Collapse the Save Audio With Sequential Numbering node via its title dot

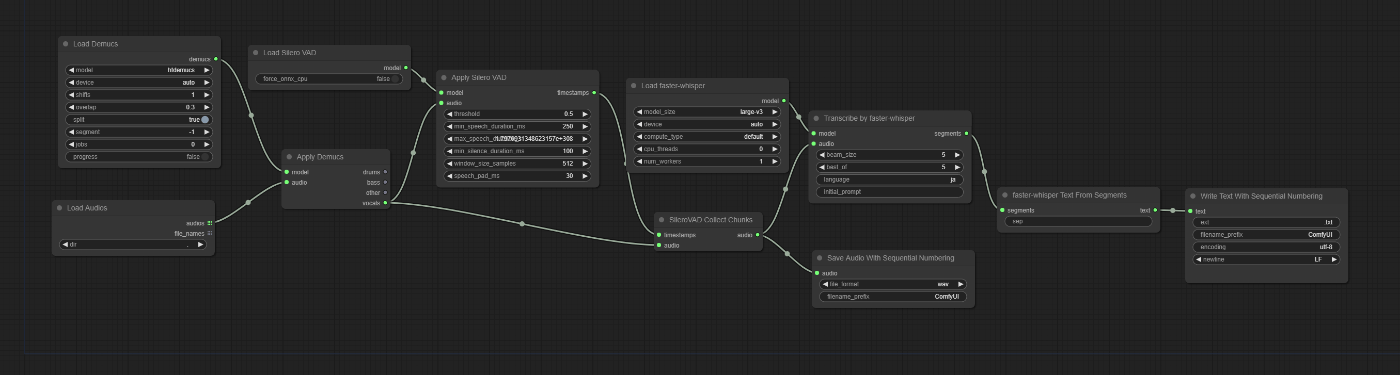(820, 258)
